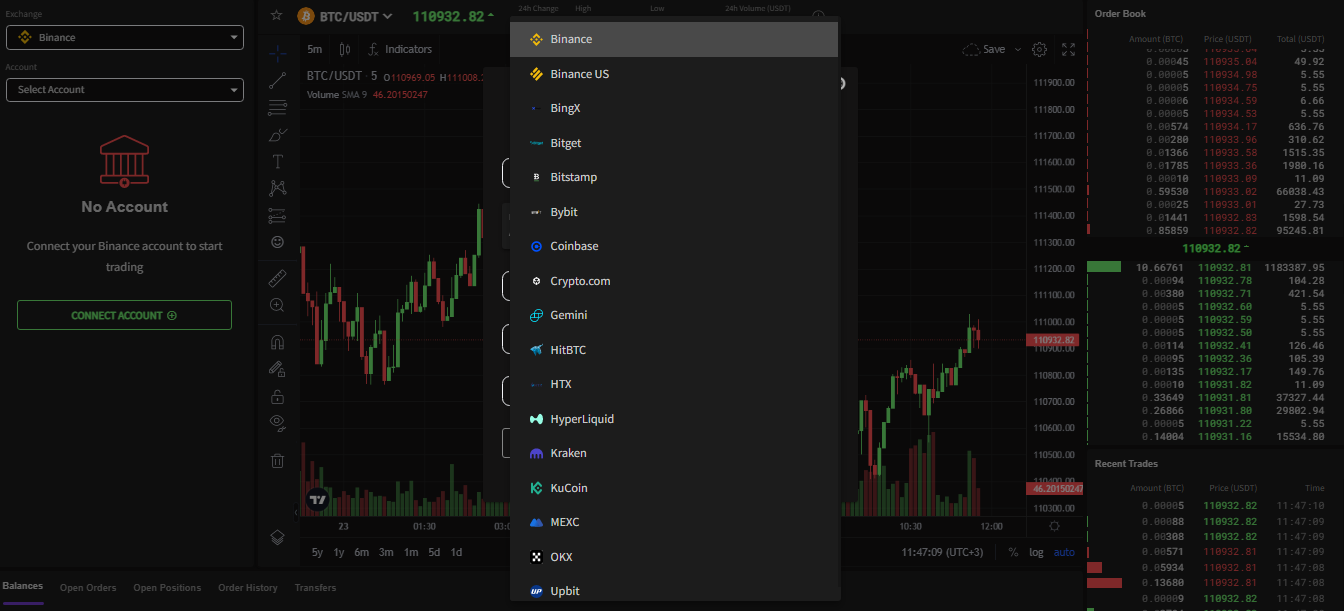Choose Kraken from the dropdown

pyautogui.click(x=674, y=453)
